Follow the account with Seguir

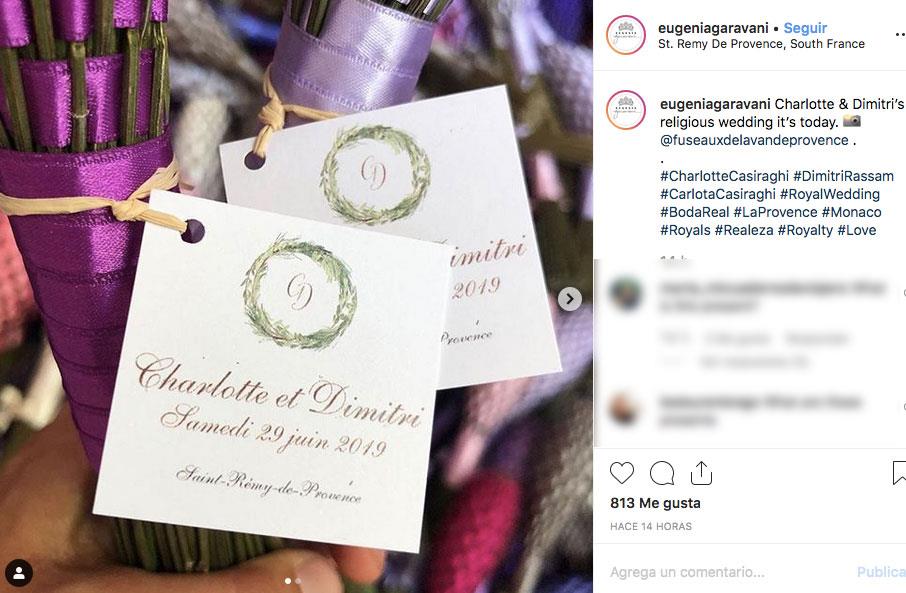click(805, 28)
